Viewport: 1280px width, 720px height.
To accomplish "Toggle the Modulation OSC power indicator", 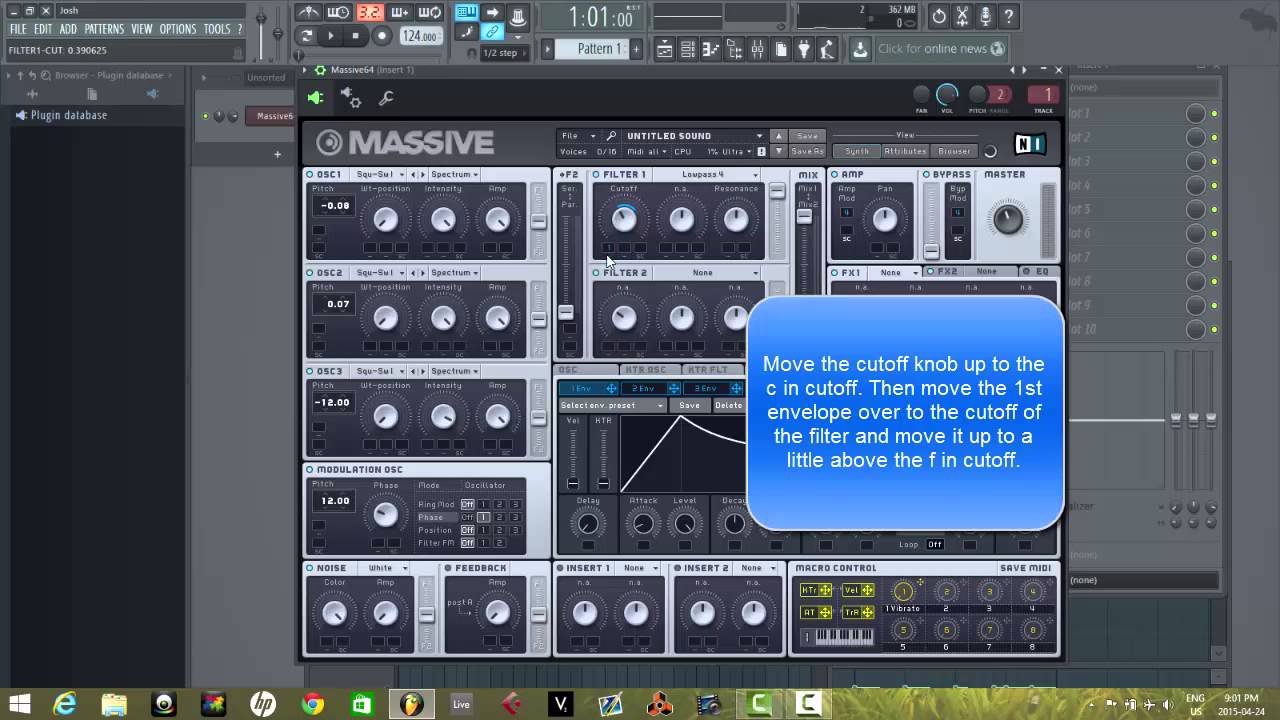I will [310, 469].
